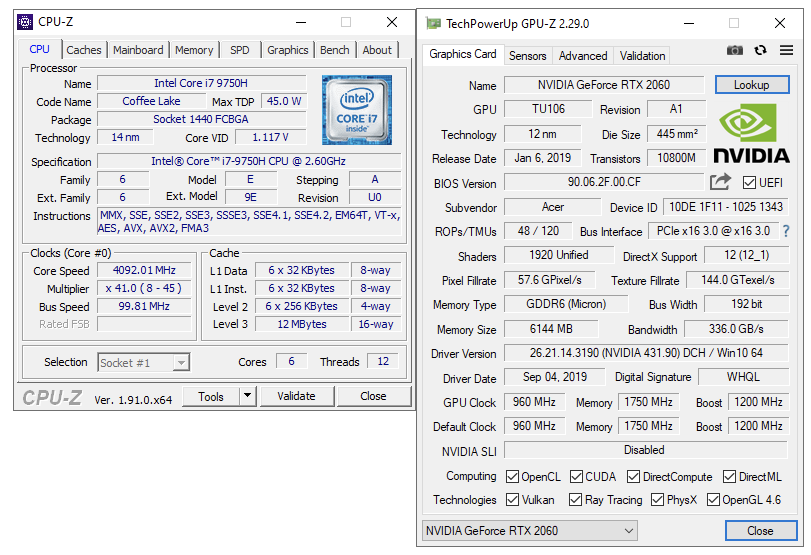This screenshot has width=811, height=555.
Task: Toggle the Ray Tracing checkbox
Action: click(x=575, y=500)
